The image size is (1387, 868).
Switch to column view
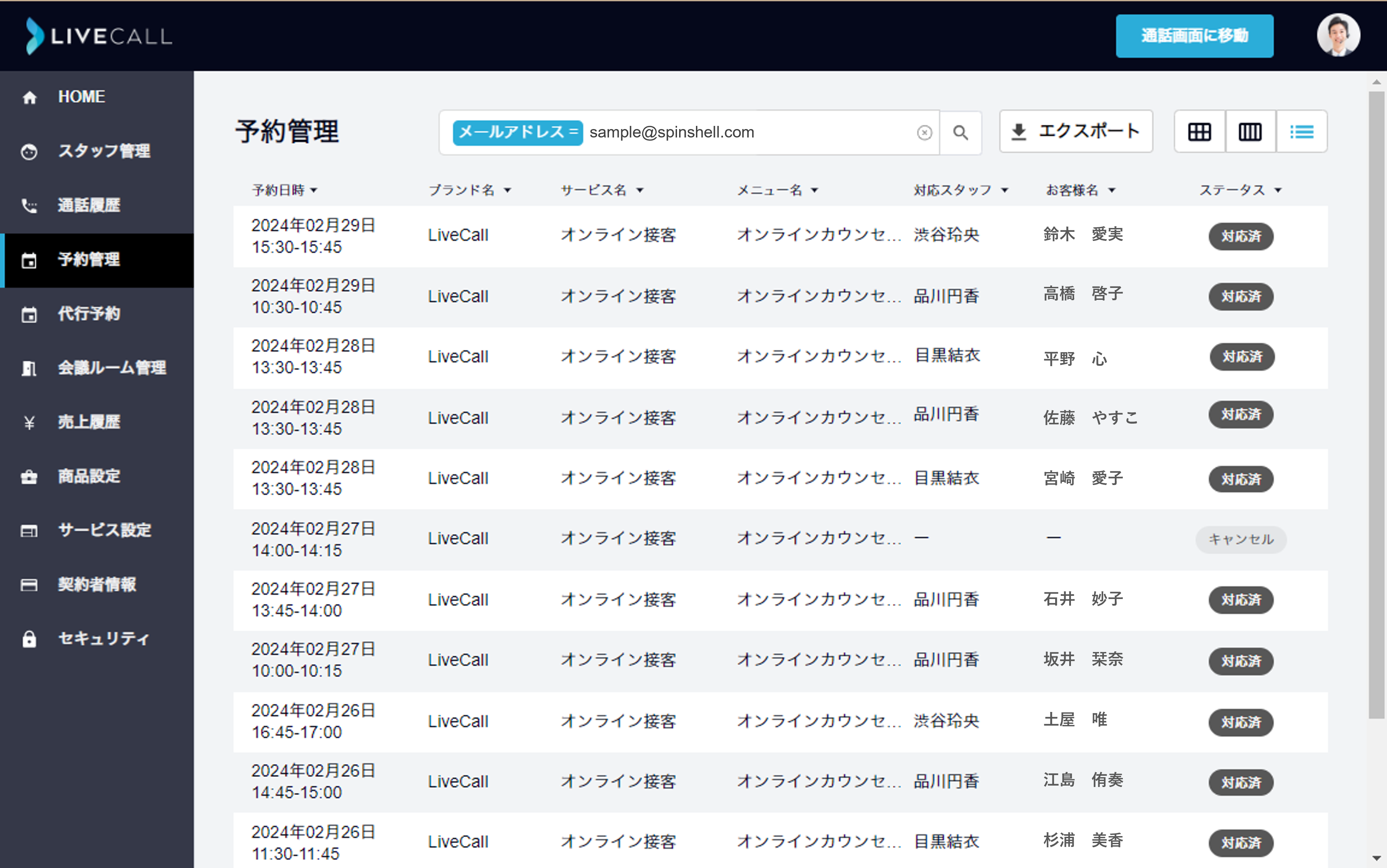1250,132
